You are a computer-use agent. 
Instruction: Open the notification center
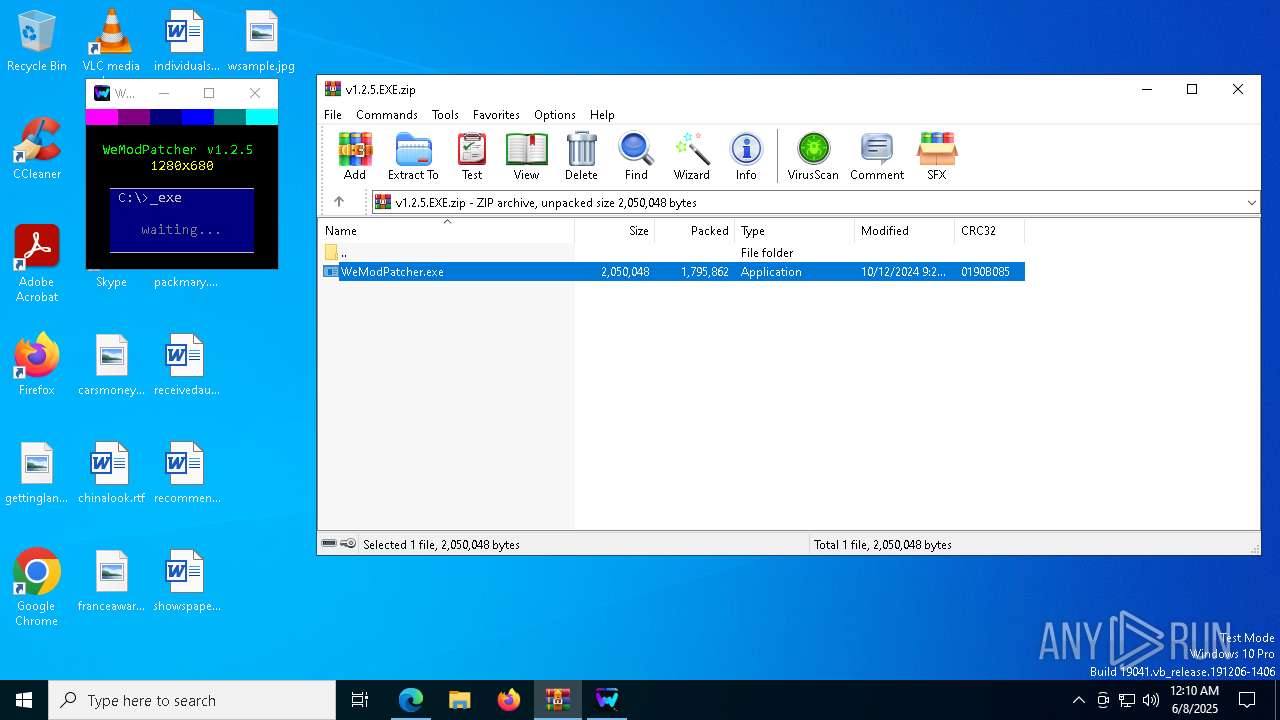click(1247, 700)
